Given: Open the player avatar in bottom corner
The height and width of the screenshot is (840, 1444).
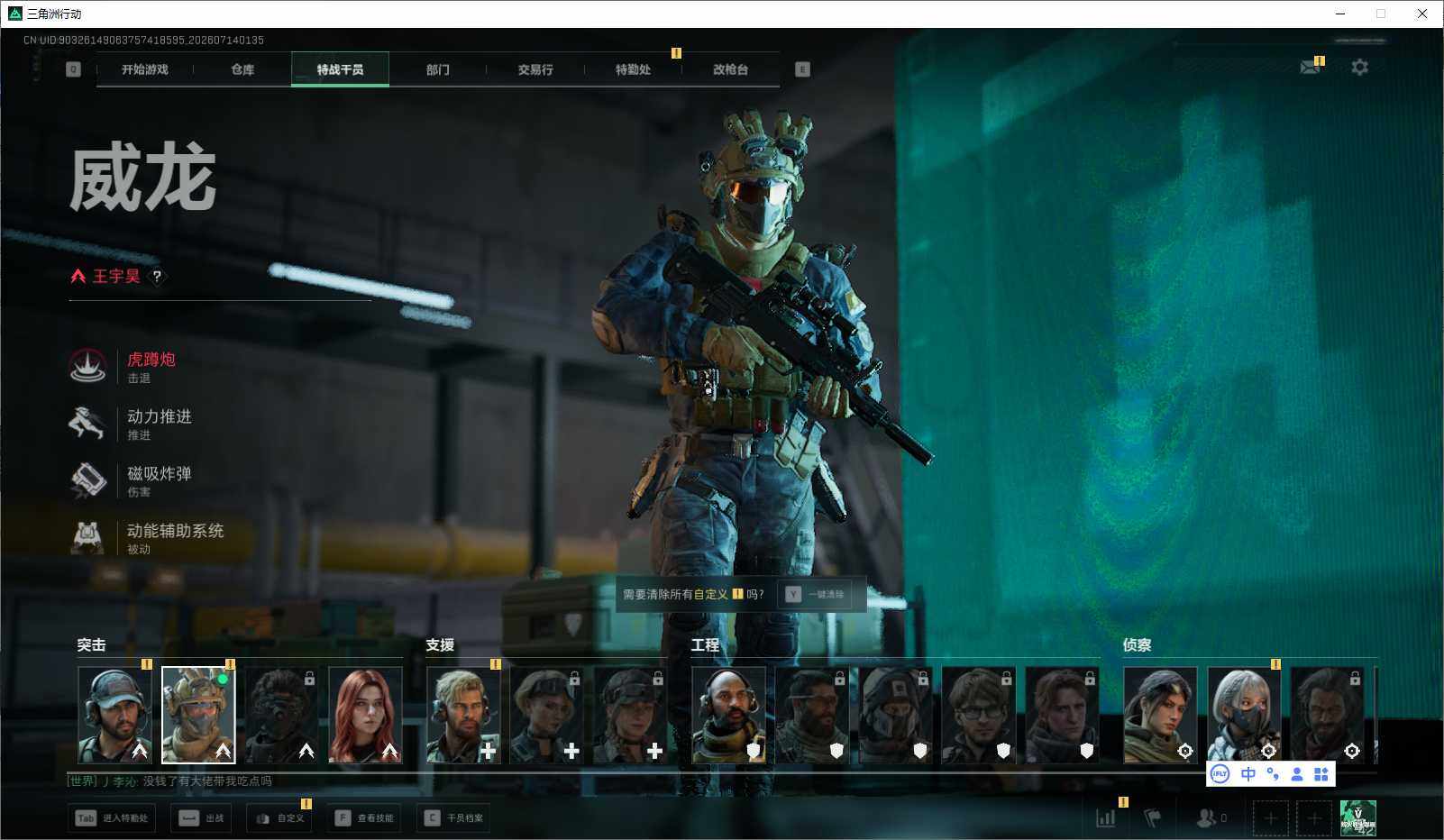Looking at the screenshot, I should pos(1358,818).
